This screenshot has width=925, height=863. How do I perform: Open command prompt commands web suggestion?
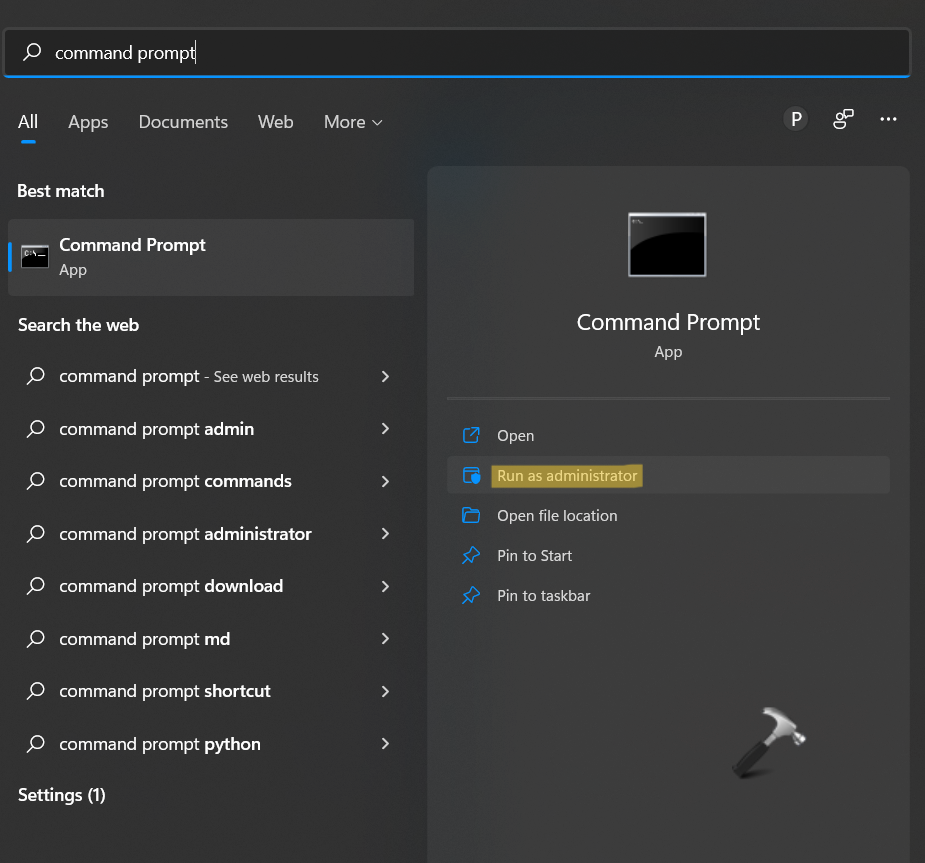pos(175,481)
